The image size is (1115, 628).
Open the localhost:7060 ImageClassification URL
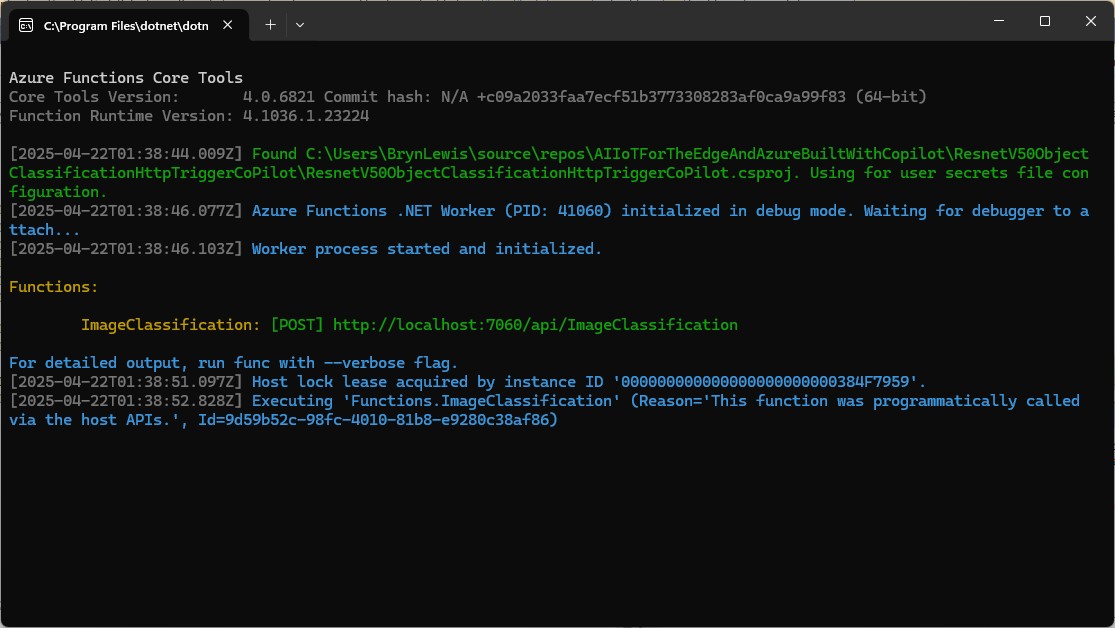[535, 325]
